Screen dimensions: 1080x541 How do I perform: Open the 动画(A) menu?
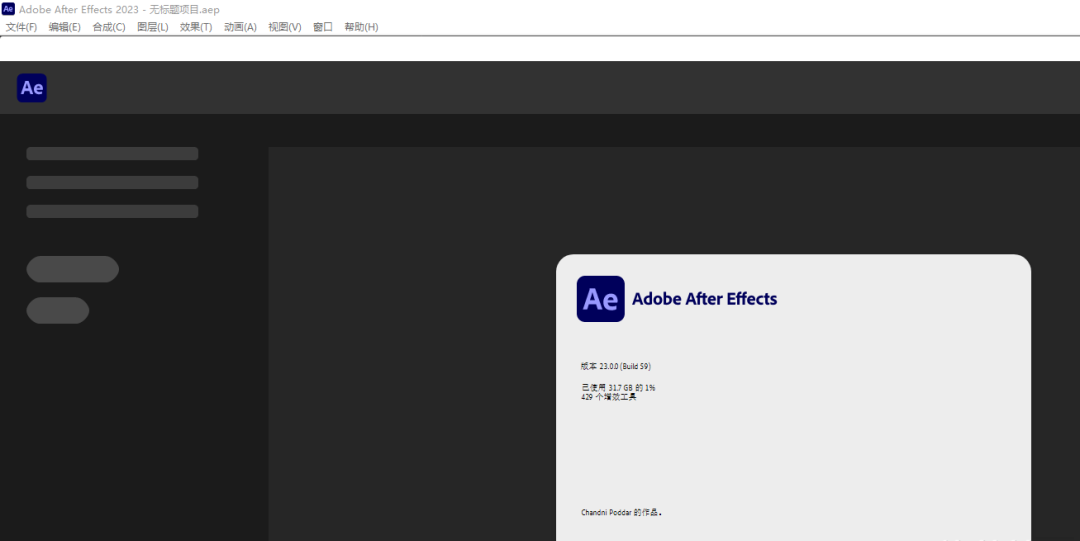pos(240,27)
